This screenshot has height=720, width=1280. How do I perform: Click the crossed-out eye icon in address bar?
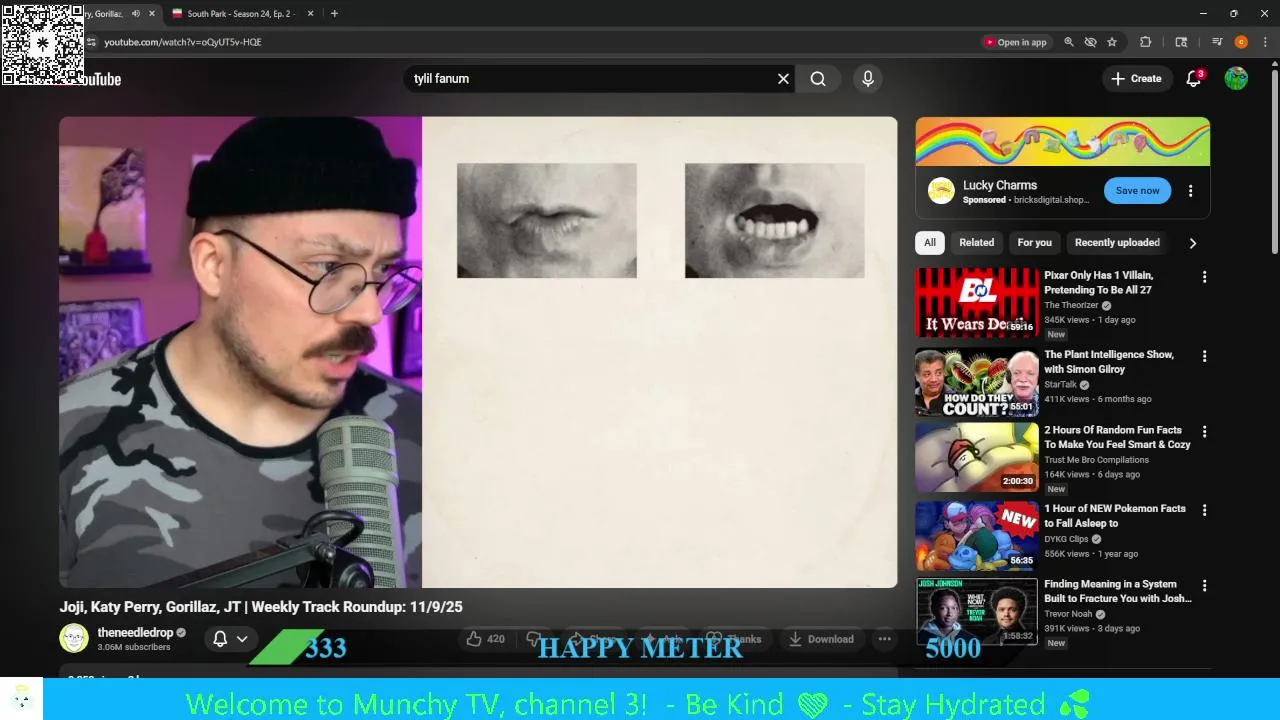[x=1090, y=42]
